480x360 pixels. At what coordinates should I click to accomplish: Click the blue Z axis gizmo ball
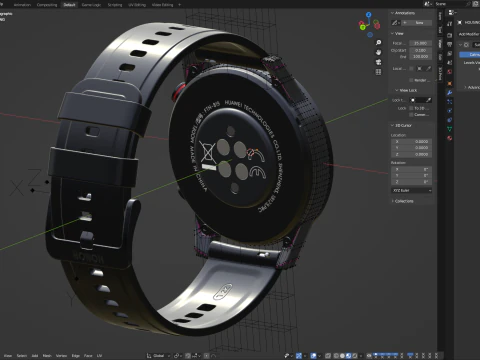click(x=368, y=15)
